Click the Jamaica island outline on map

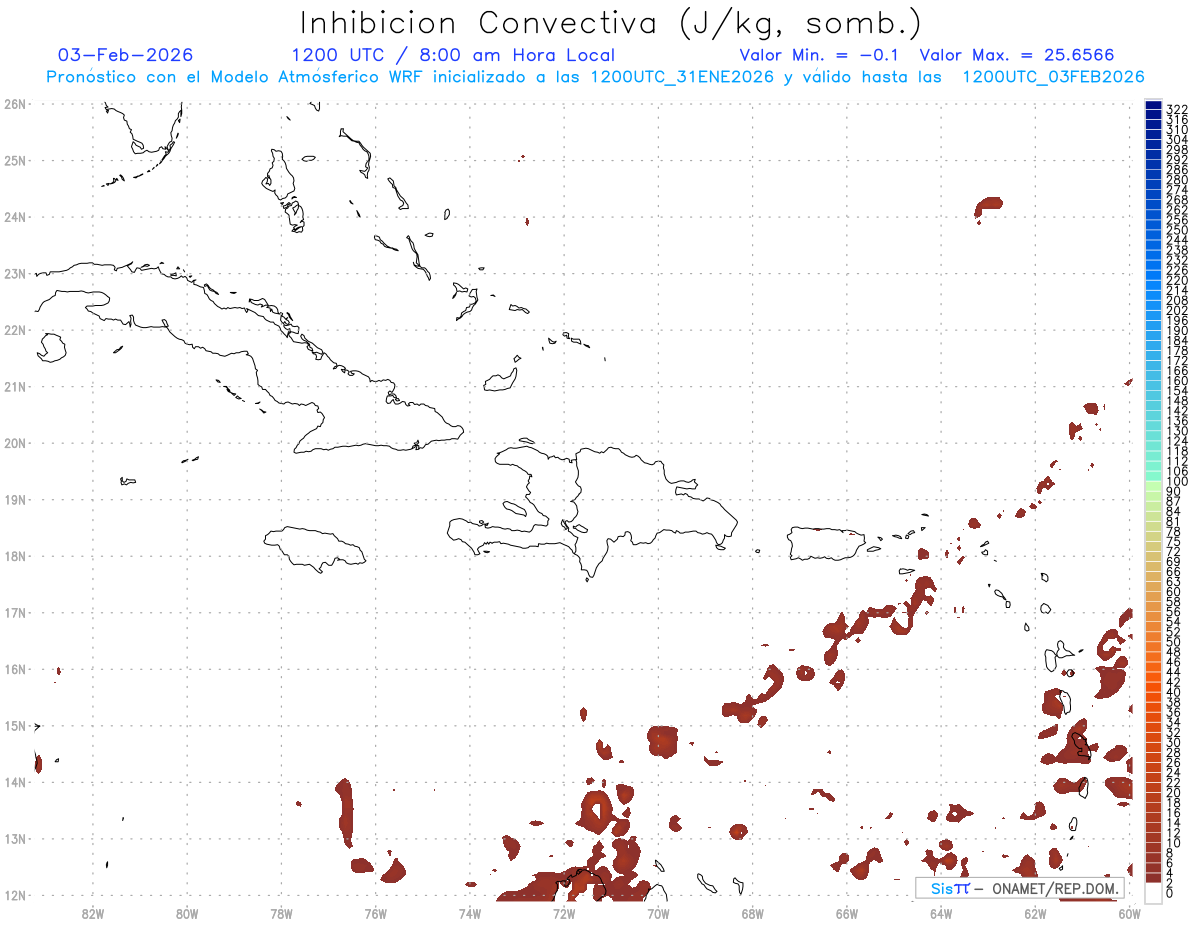pyautogui.click(x=315, y=548)
